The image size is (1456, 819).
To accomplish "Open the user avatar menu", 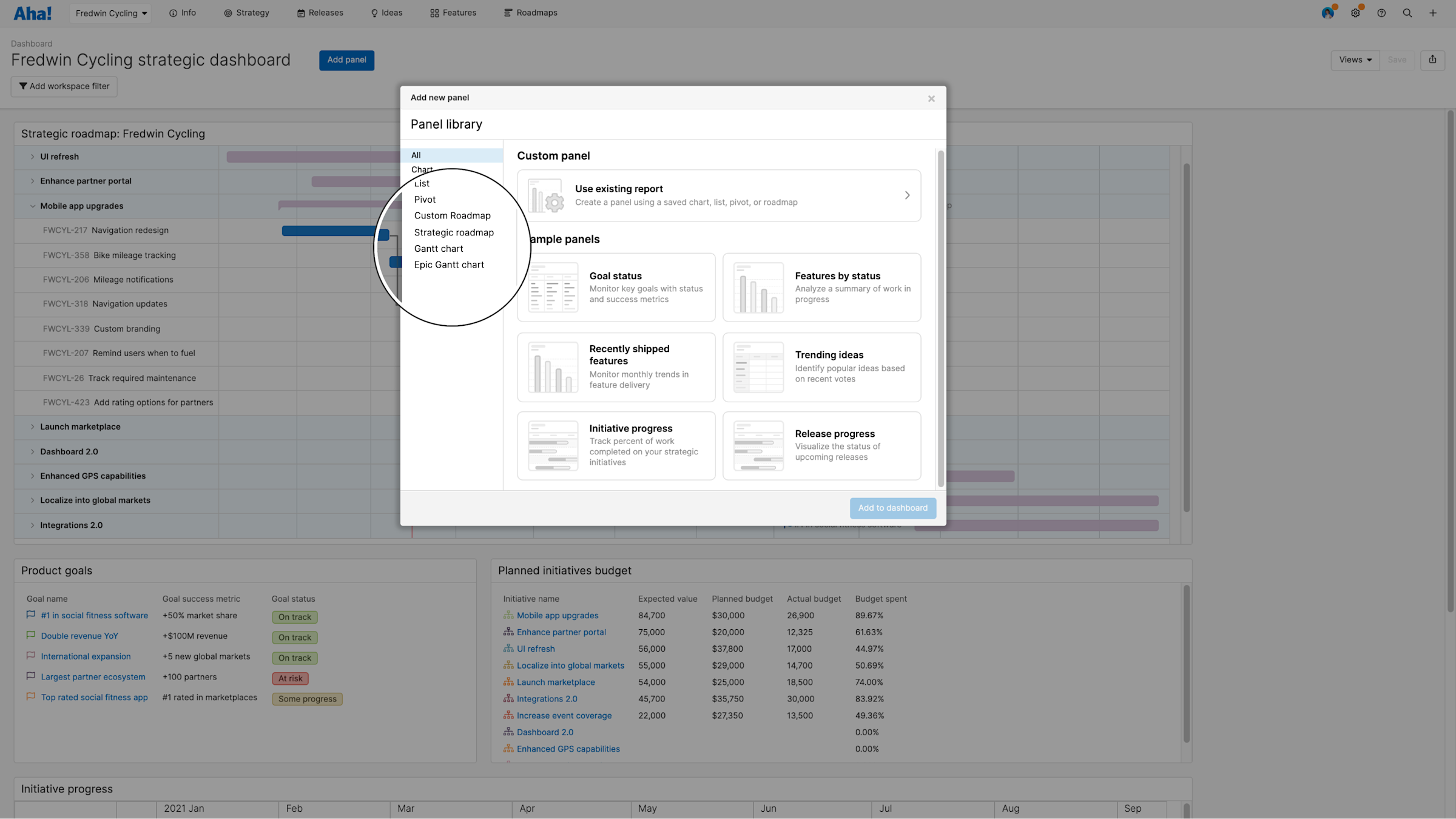I will pyautogui.click(x=1327, y=13).
